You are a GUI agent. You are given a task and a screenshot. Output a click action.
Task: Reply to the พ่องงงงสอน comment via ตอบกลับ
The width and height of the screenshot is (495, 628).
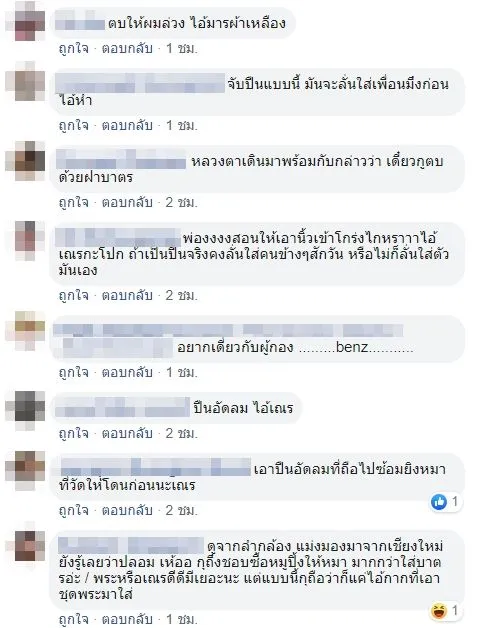pos(127,295)
